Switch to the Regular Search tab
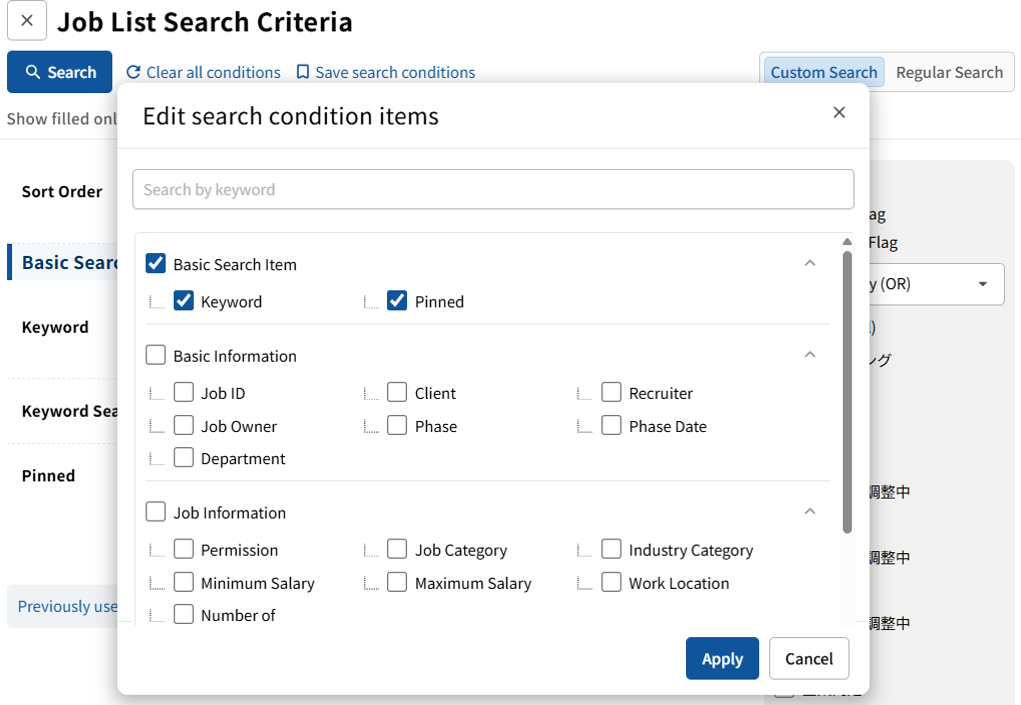 (948, 72)
